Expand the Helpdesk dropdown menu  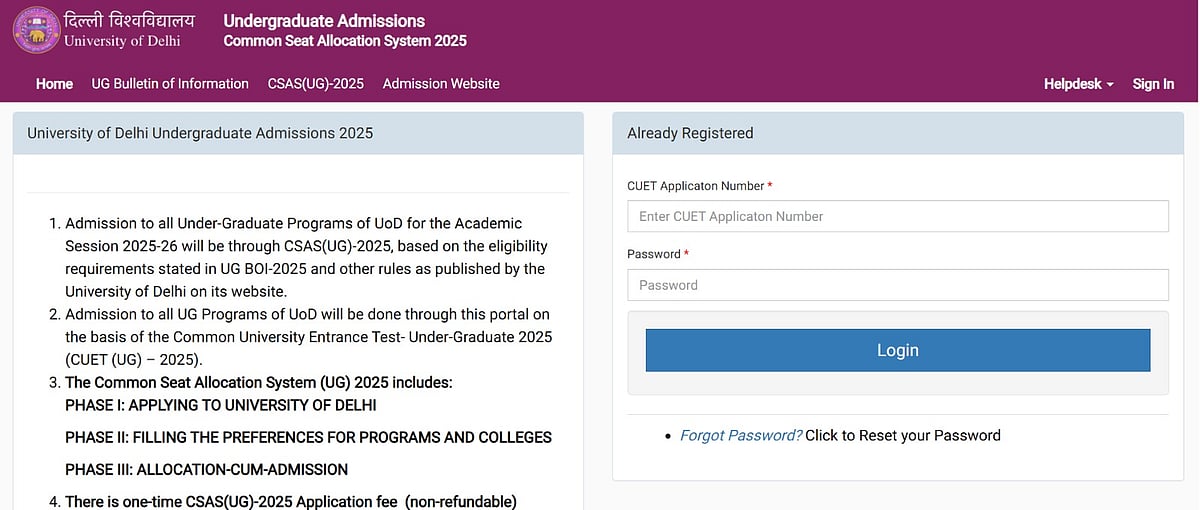1078,84
